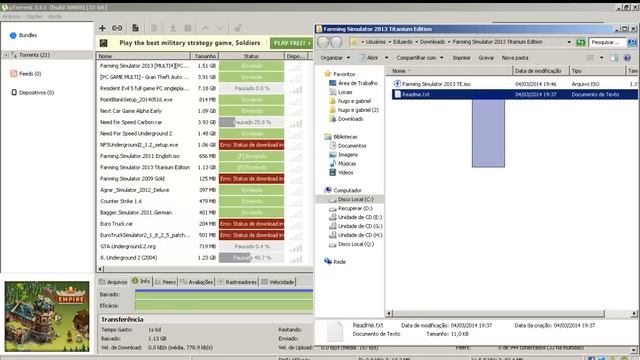Click the greyed Start download arrow icon
This screenshot has width=640, height=360.
[x=173, y=28]
